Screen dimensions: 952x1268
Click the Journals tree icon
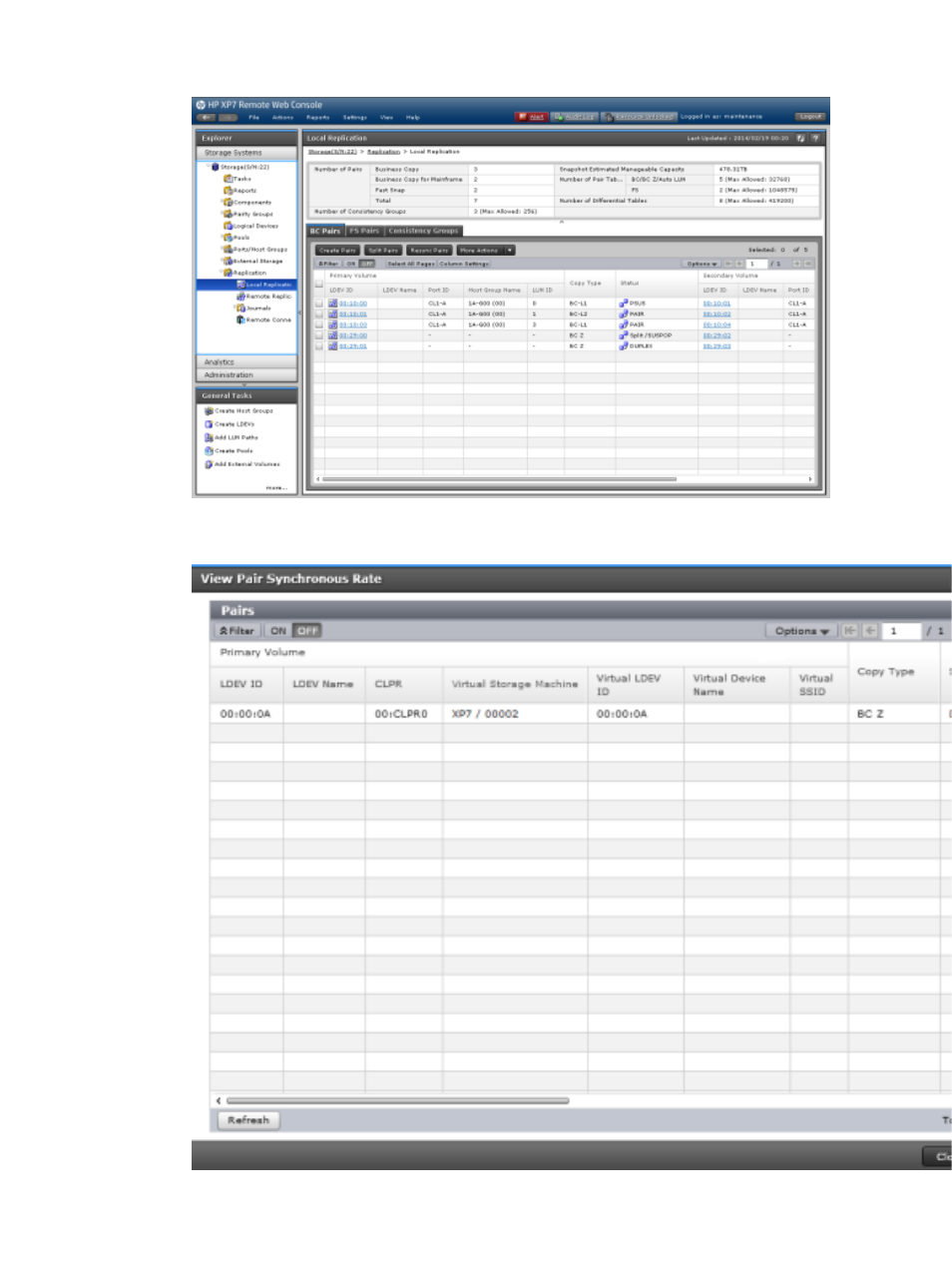(x=240, y=309)
